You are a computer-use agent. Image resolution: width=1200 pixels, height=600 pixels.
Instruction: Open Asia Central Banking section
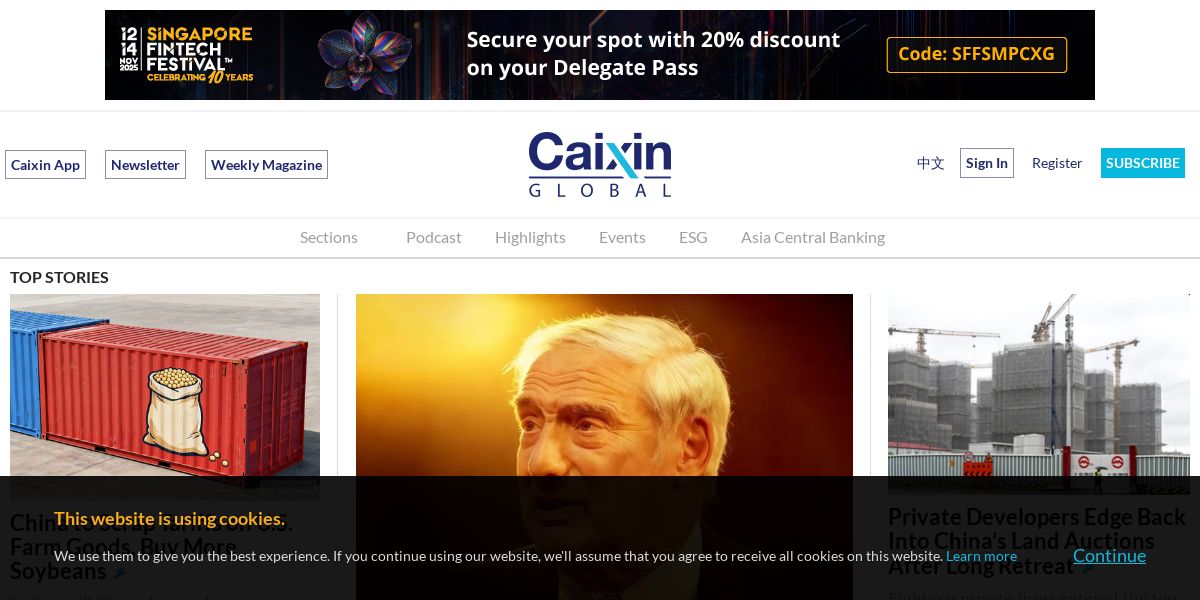813,237
